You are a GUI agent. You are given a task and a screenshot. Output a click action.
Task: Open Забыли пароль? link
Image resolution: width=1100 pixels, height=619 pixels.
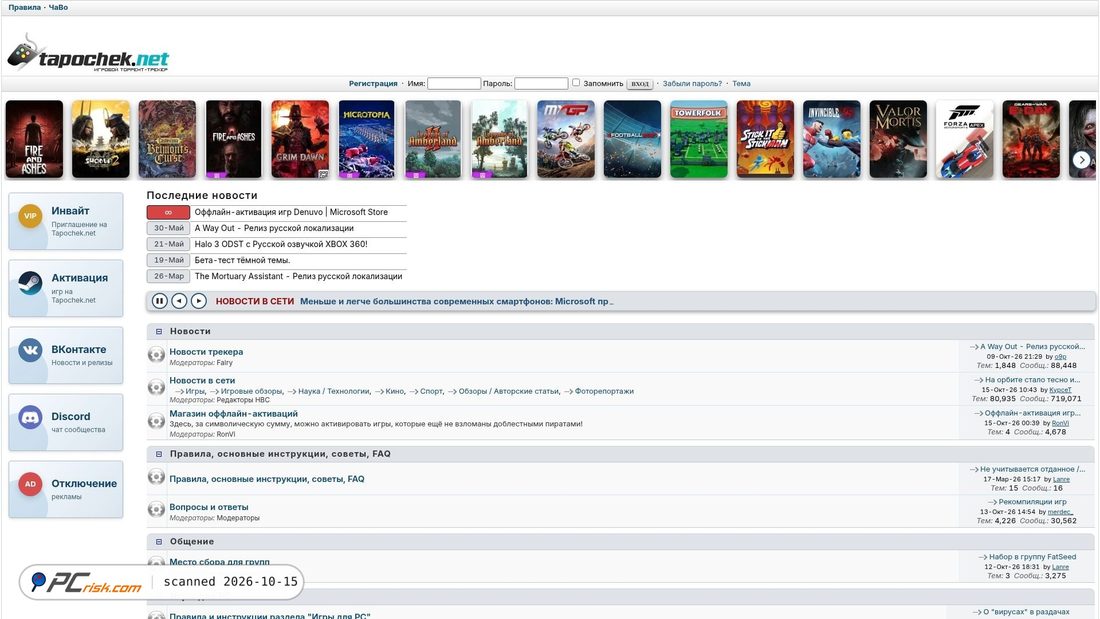(x=692, y=84)
